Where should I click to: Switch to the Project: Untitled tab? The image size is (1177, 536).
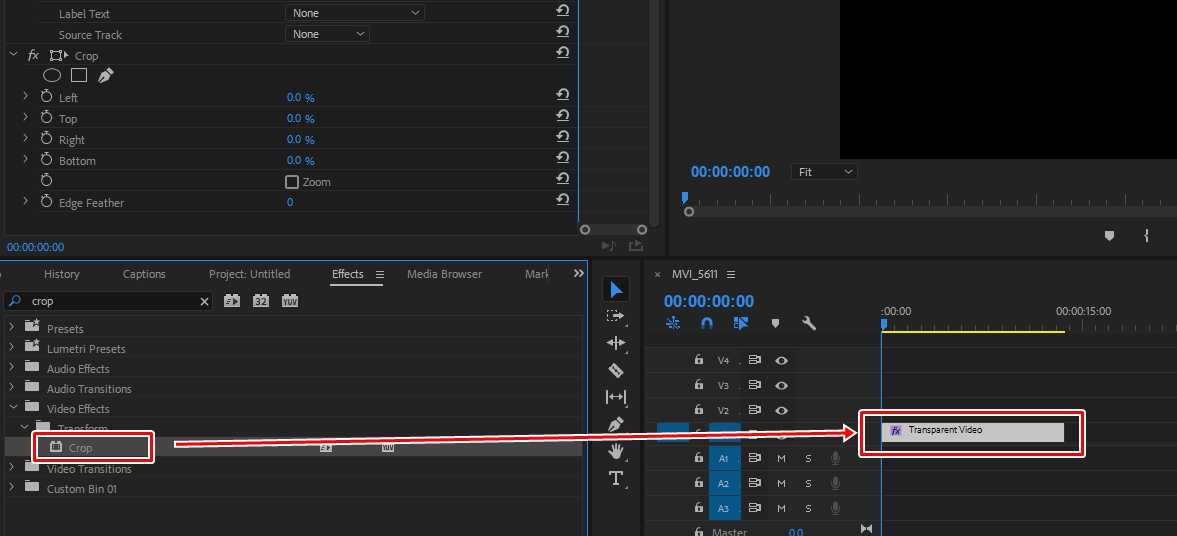pos(249,274)
